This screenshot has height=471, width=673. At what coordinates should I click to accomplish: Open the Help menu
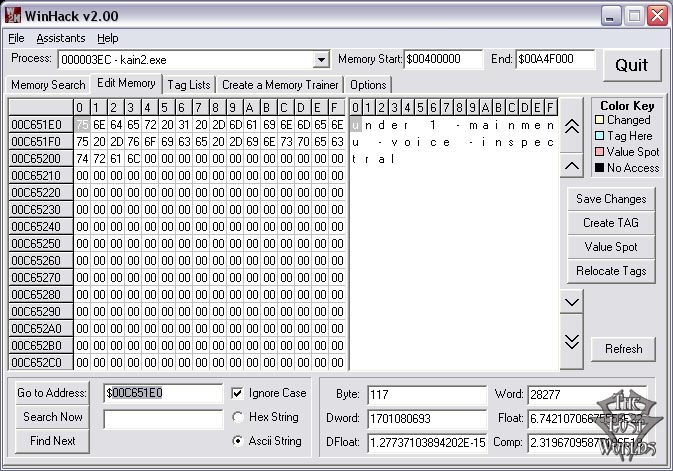[108, 38]
